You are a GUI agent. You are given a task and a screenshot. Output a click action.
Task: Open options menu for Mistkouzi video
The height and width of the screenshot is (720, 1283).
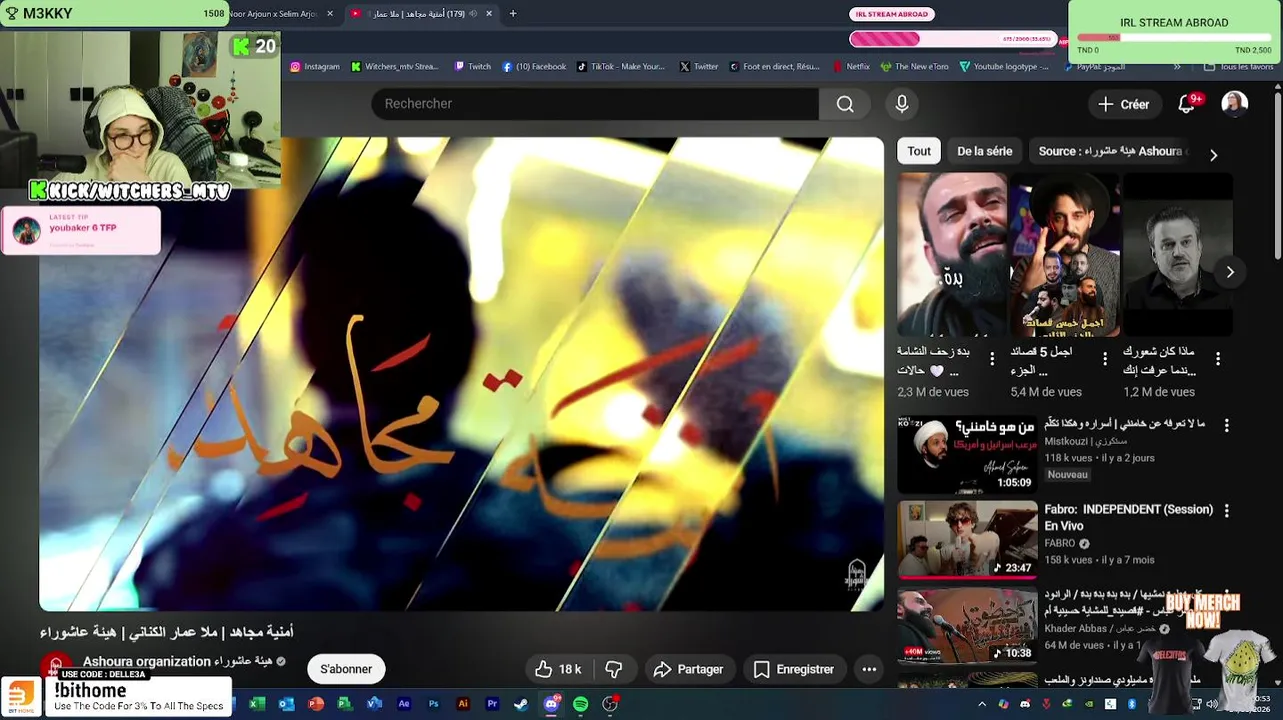[x=1226, y=425]
